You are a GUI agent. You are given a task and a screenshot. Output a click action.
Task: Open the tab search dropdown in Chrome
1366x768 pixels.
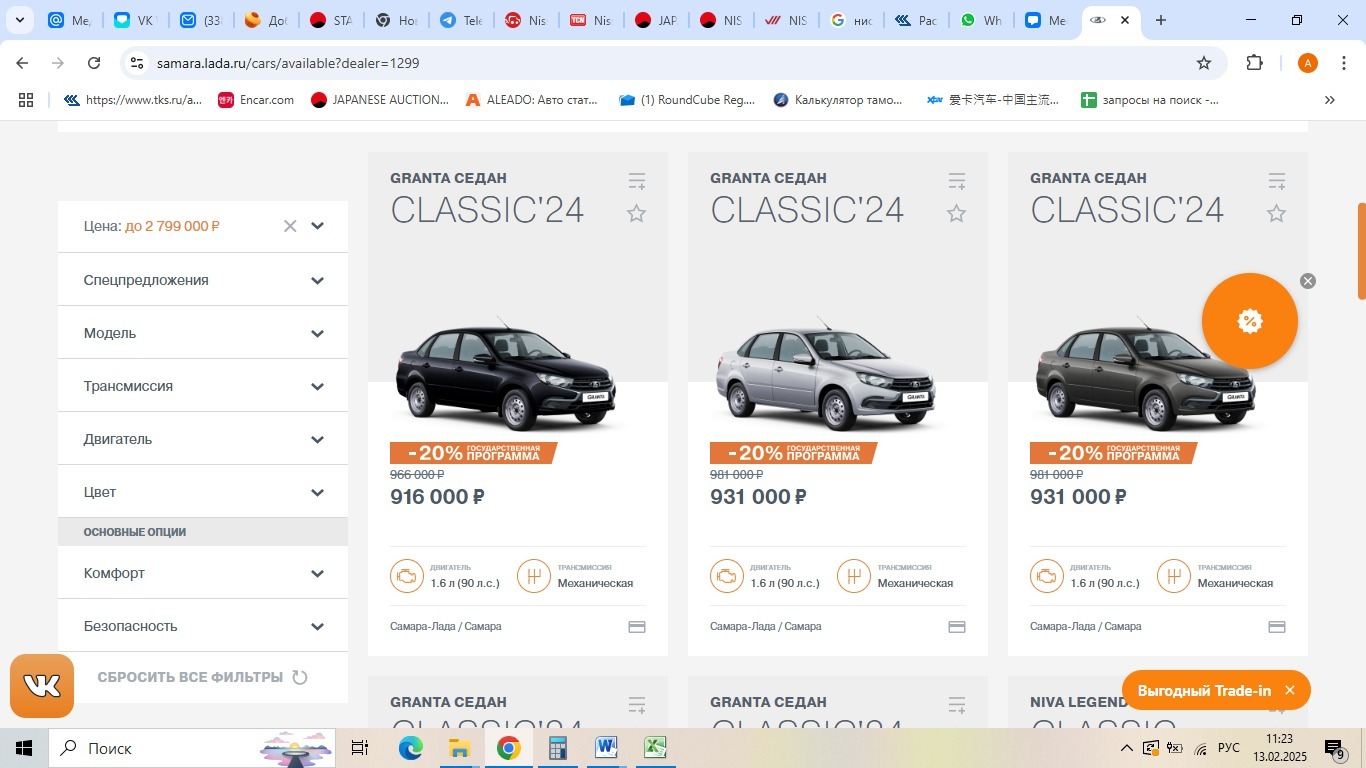coord(19,20)
